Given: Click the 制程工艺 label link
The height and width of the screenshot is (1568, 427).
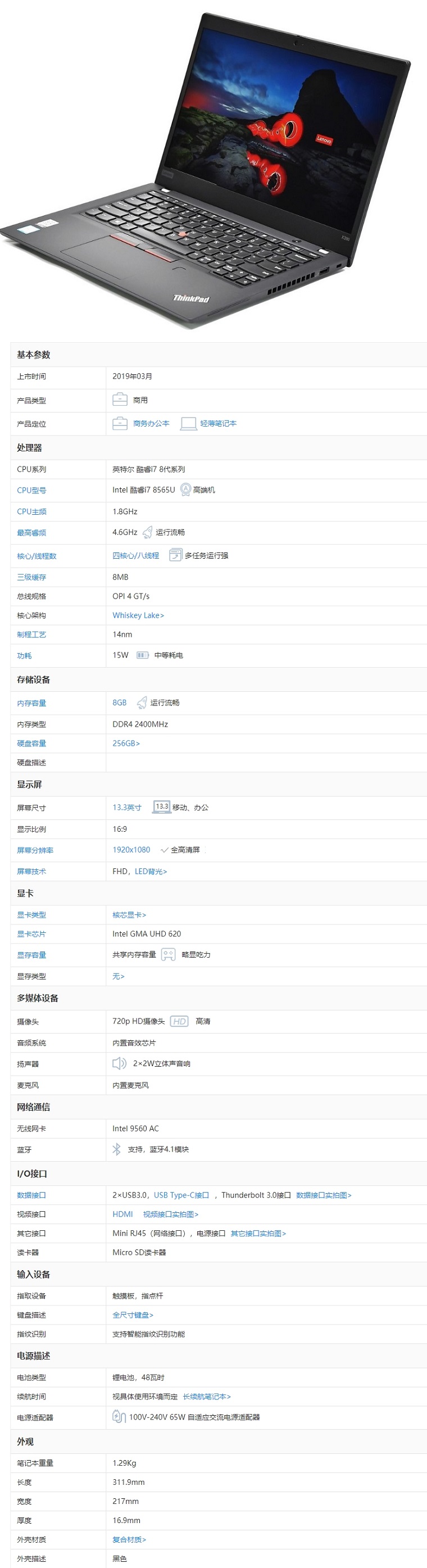Looking at the screenshot, I should pyautogui.click(x=31, y=635).
